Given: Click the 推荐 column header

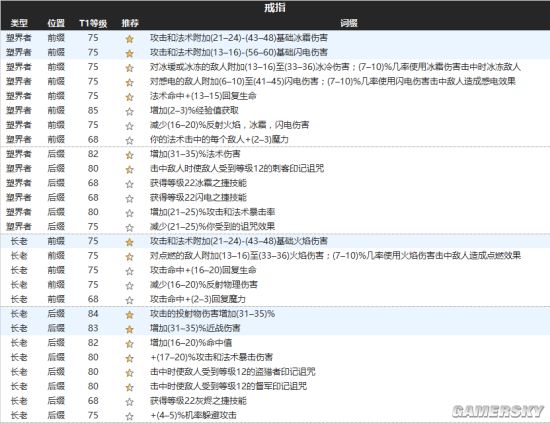Looking at the screenshot, I should pos(130,23).
